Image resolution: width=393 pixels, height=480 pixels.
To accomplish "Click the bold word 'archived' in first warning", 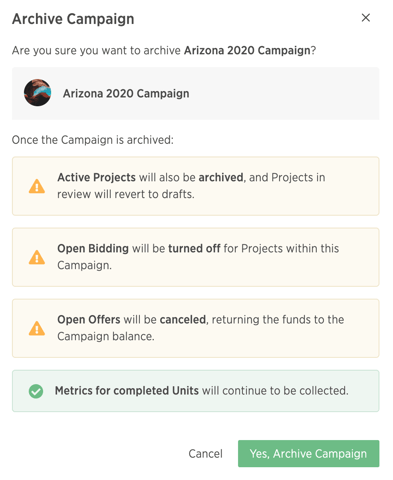I will (221, 177).
